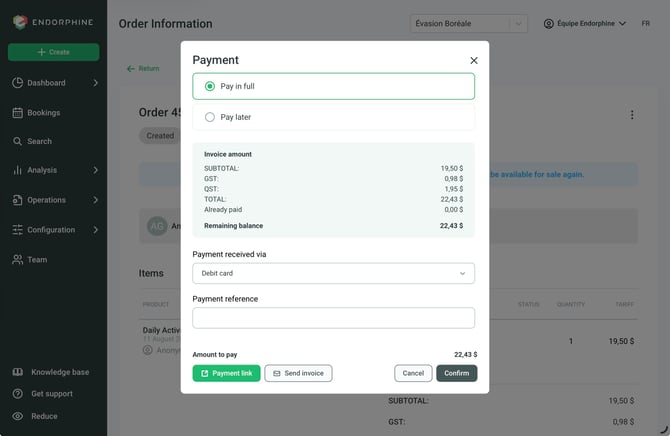Open Payment received via dropdown

[x=333, y=273]
